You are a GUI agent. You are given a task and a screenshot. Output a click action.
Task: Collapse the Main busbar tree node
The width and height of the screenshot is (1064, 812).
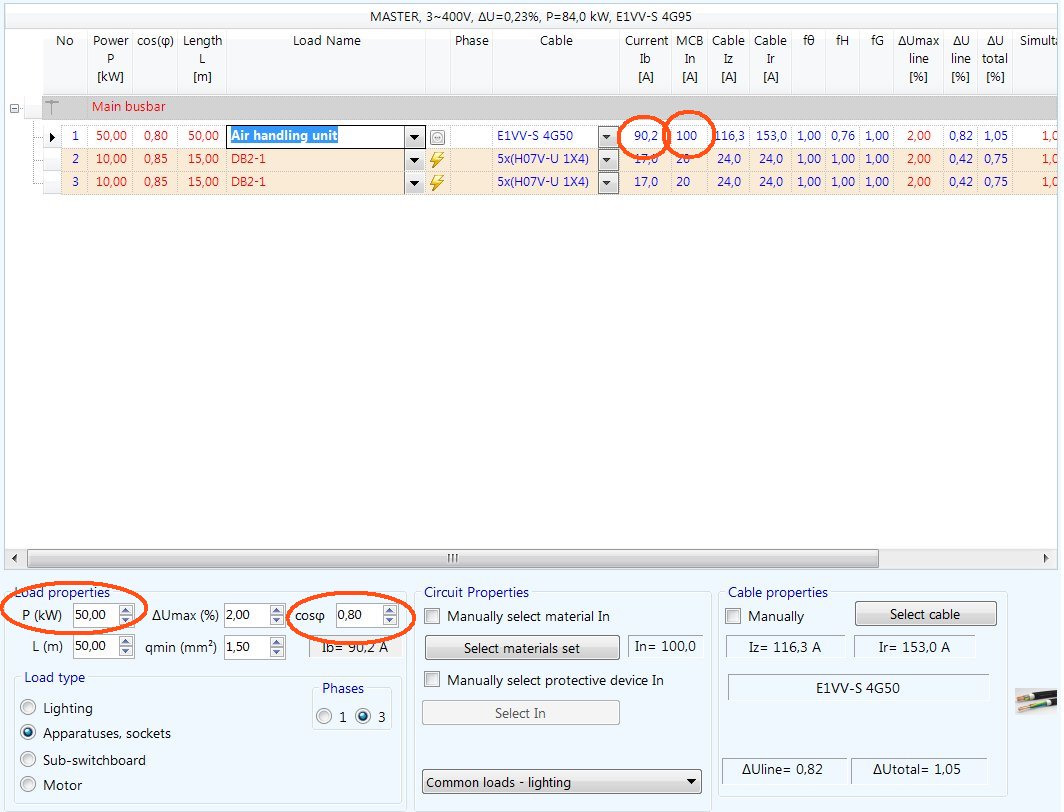point(13,106)
